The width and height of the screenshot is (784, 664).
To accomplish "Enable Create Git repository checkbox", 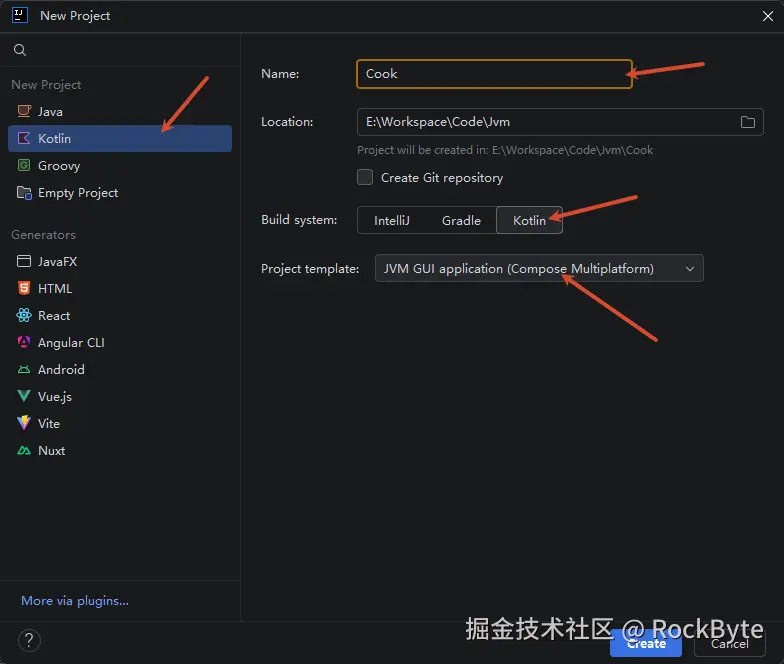I will (x=365, y=177).
